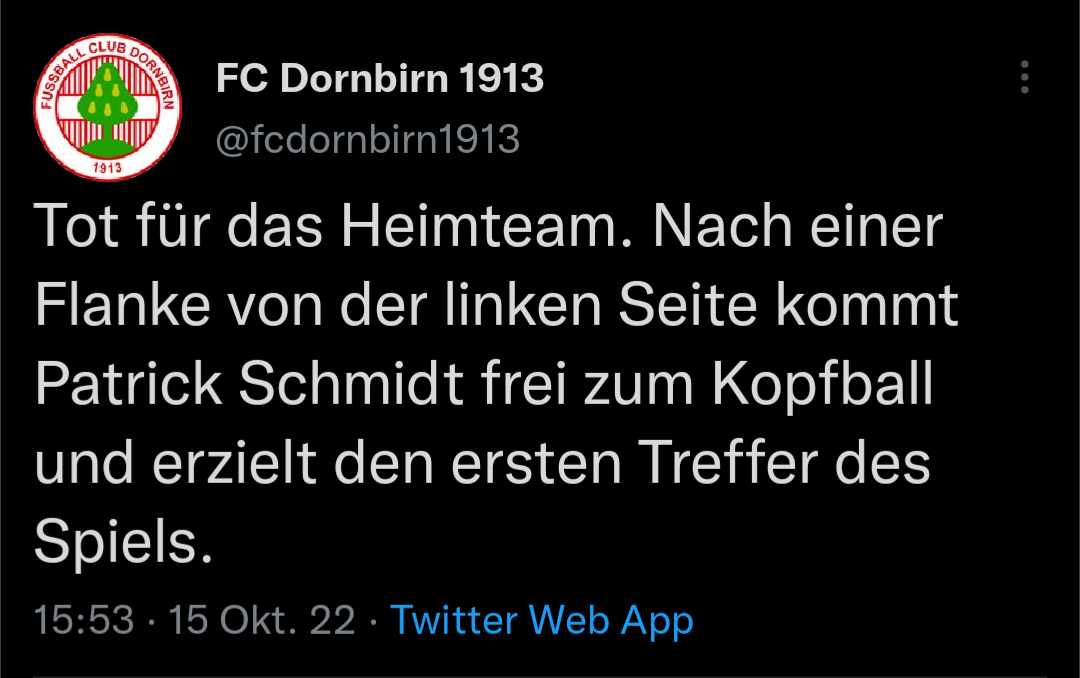Click the word Spiels at tweet end
The width and height of the screenshot is (1080, 678).
[123, 542]
